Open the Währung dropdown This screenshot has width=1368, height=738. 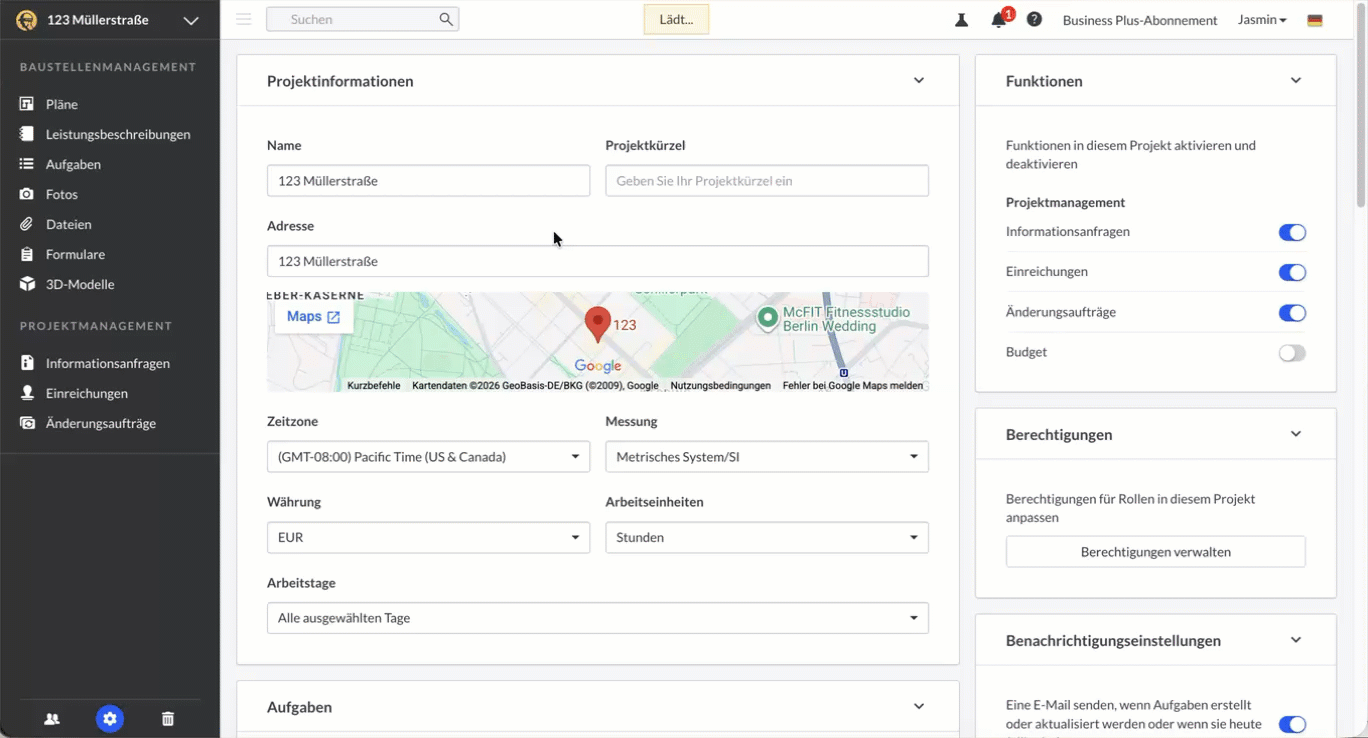[x=428, y=538]
